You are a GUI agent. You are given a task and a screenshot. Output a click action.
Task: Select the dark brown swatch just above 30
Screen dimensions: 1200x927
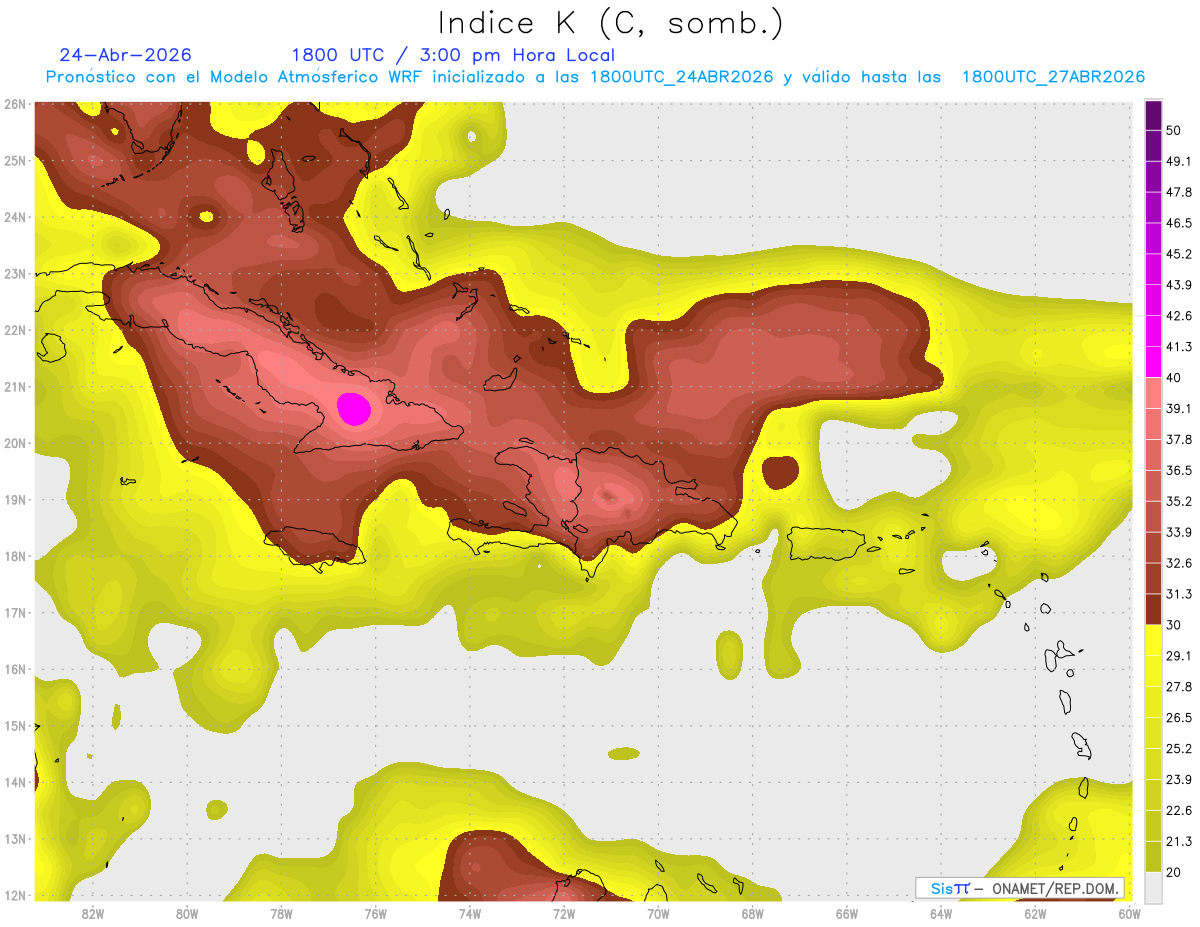click(x=1153, y=609)
